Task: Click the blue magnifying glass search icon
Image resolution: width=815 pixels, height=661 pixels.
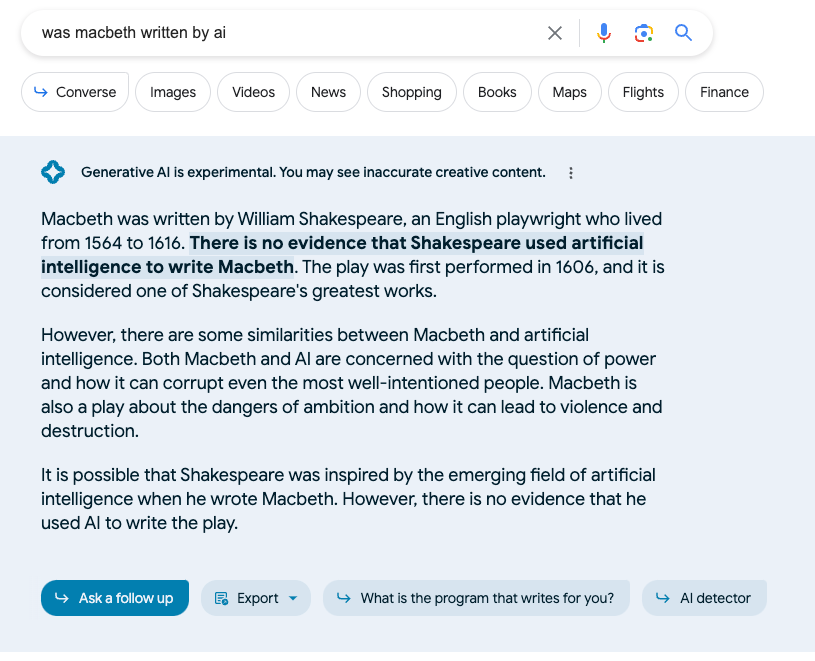Action: (684, 33)
